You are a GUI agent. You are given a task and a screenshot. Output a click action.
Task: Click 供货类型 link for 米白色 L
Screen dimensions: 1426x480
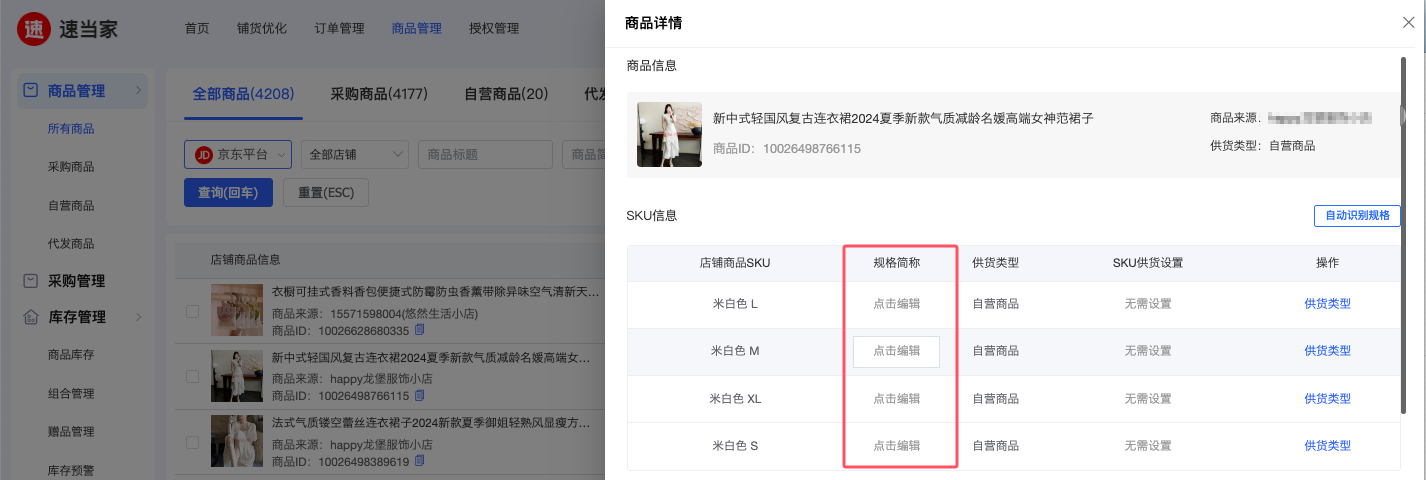[1327, 303]
